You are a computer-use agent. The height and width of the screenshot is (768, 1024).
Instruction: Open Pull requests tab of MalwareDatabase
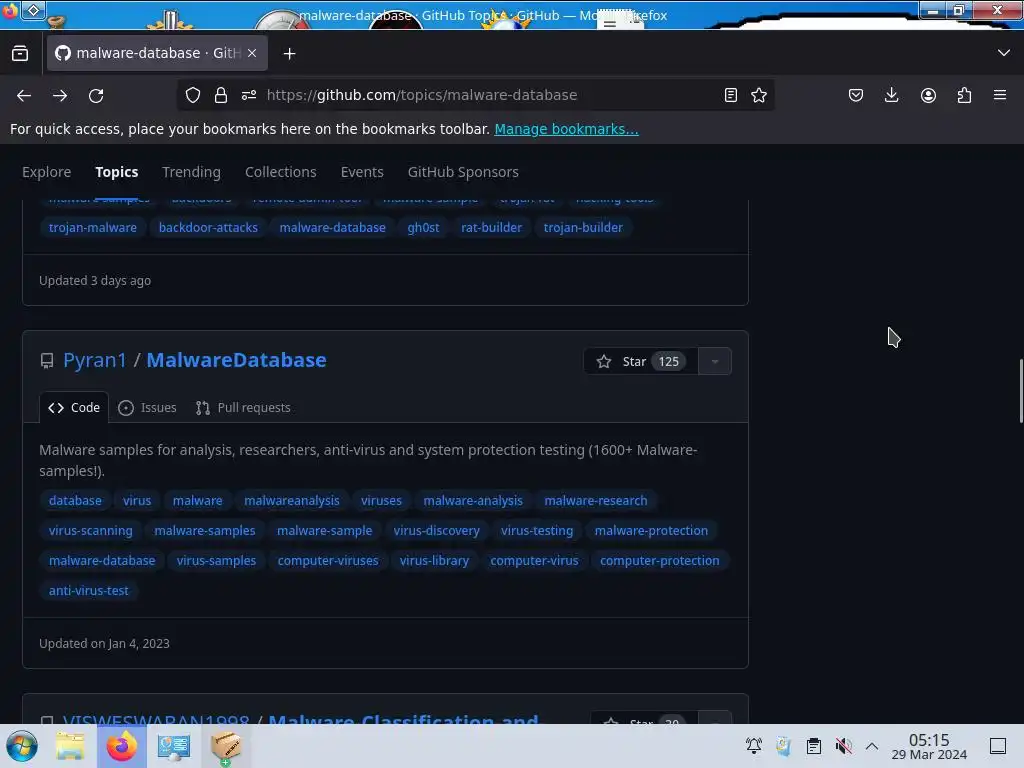coord(243,408)
